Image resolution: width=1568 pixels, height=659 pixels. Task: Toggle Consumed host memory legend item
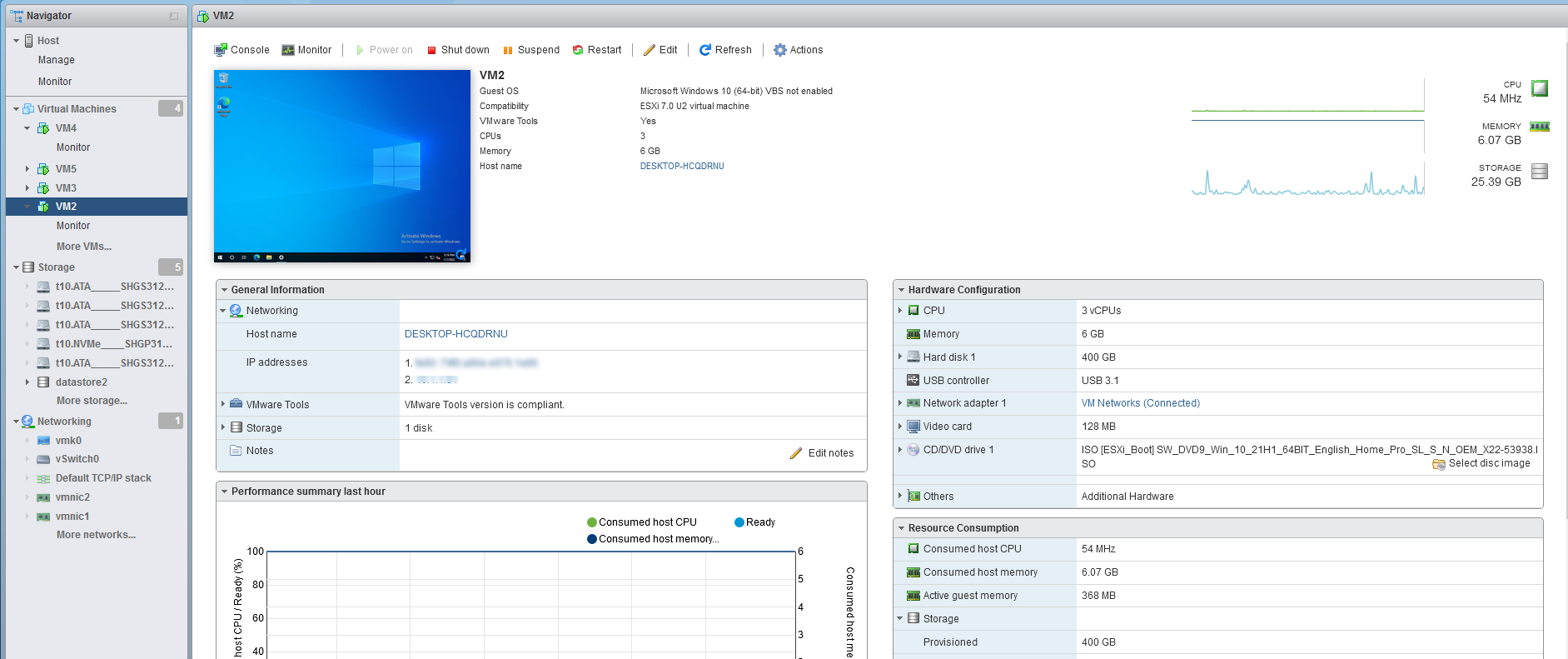pos(653,539)
